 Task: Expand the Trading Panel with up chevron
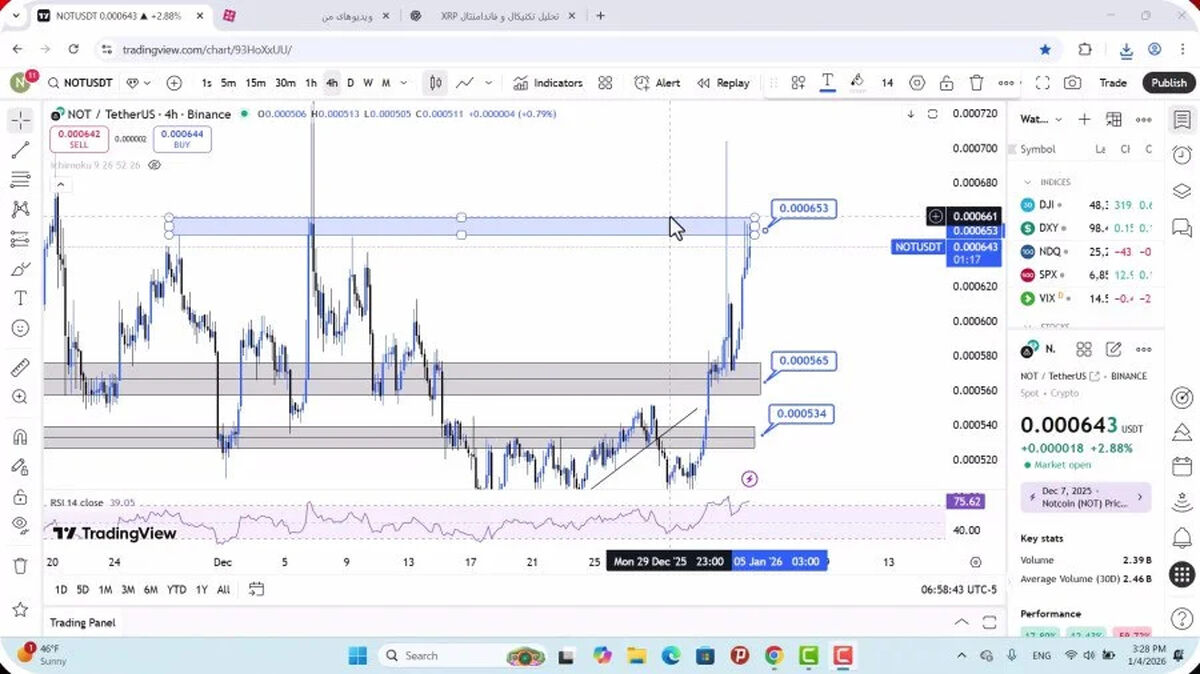point(961,622)
